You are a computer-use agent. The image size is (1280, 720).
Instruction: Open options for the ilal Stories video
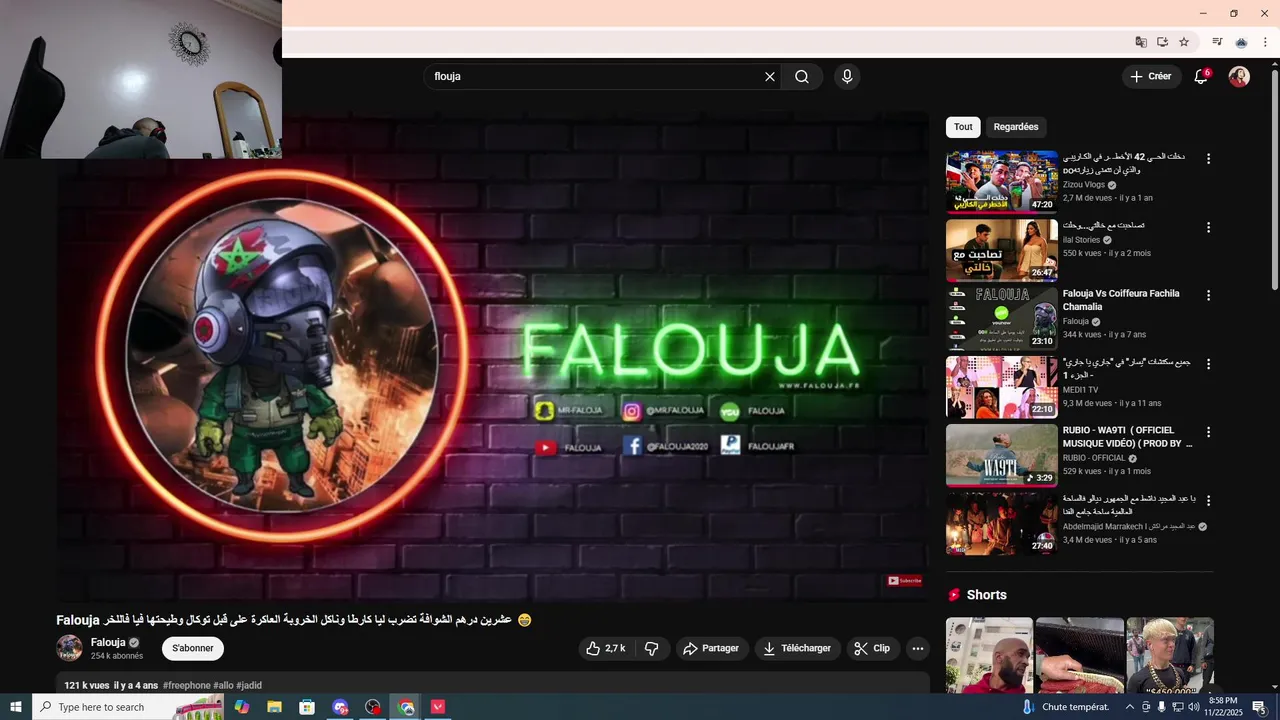point(1208,227)
